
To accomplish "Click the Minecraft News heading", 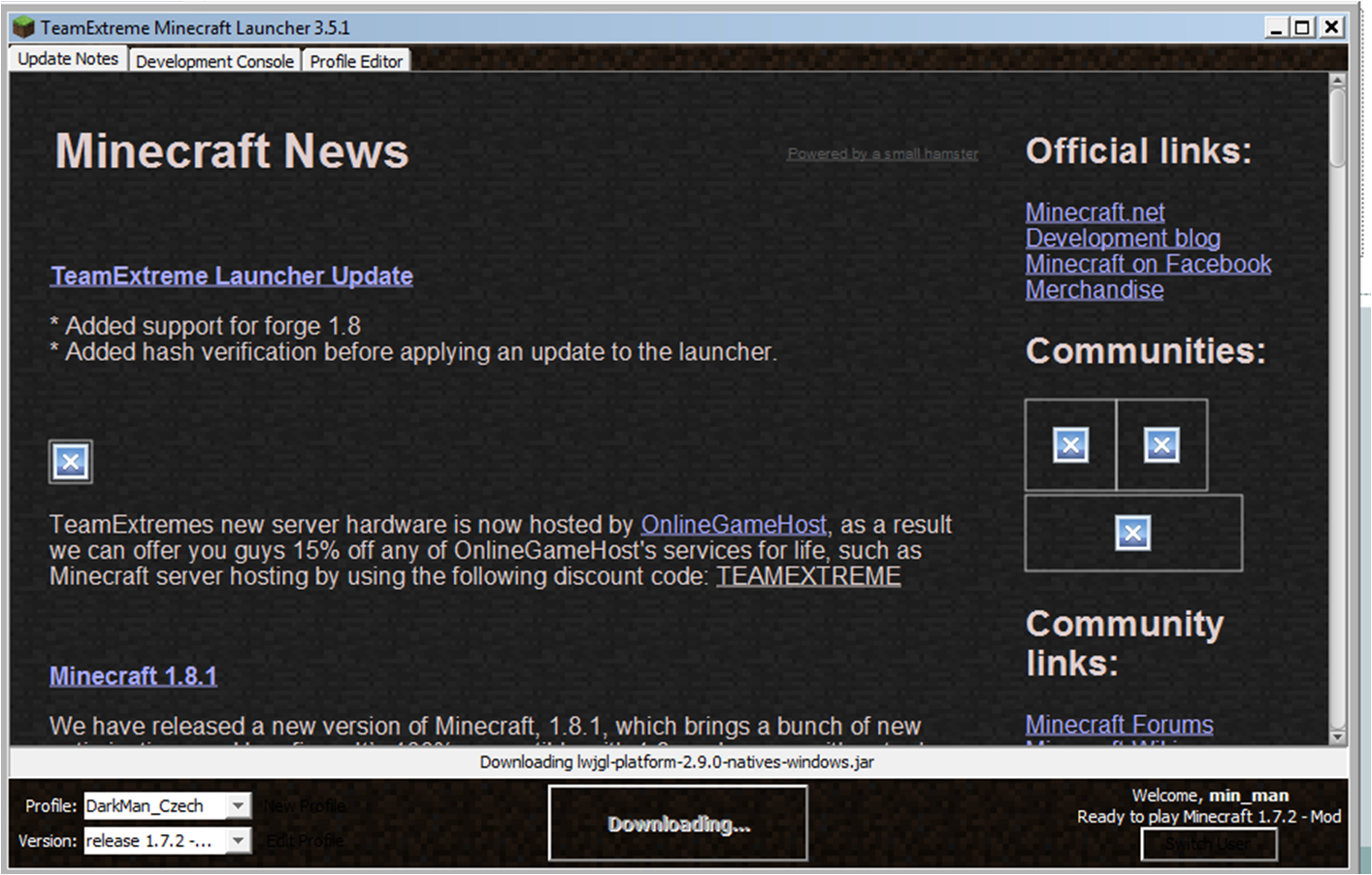I will tap(232, 151).
